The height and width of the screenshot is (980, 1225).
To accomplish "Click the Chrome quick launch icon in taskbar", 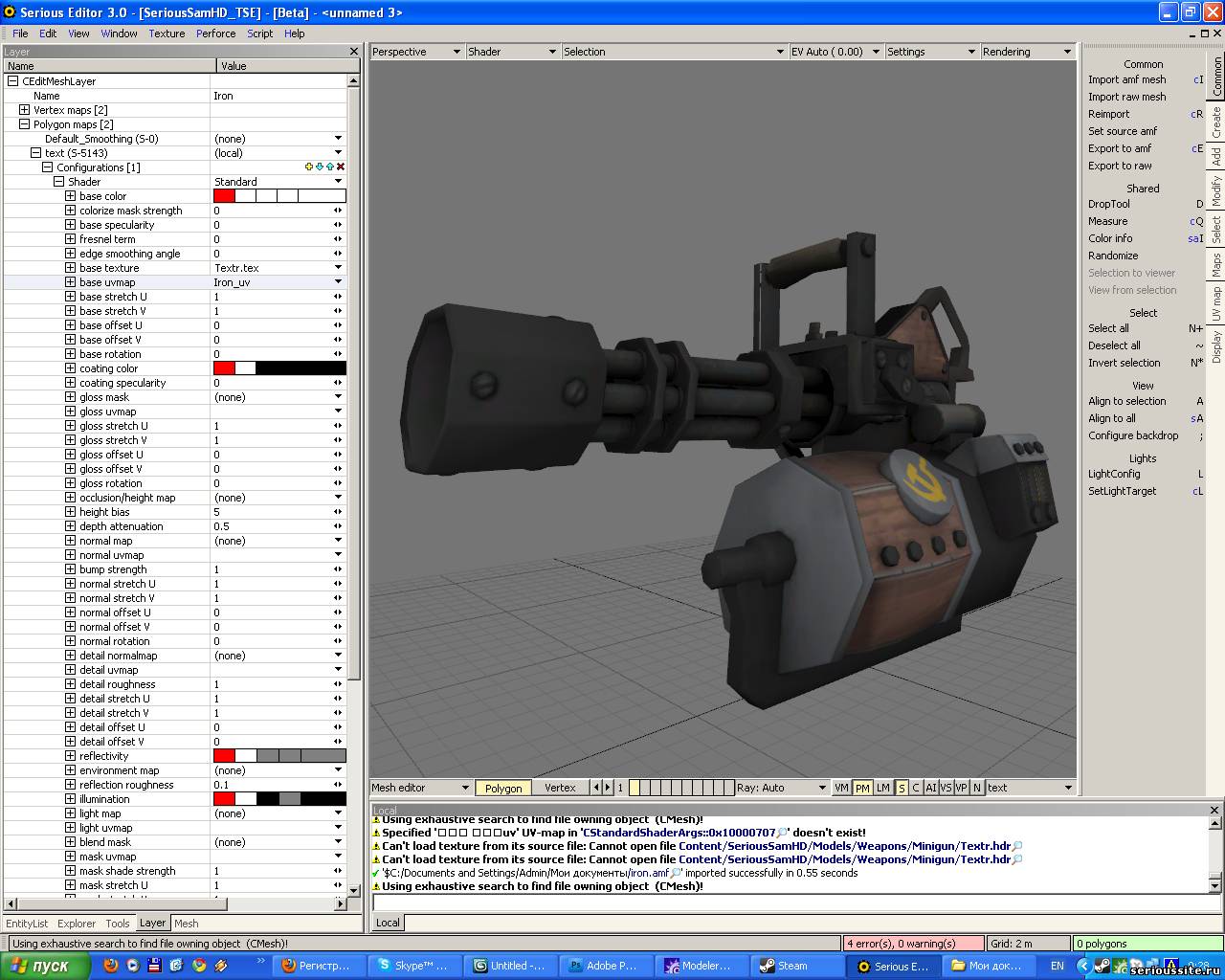I will [199, 966].
